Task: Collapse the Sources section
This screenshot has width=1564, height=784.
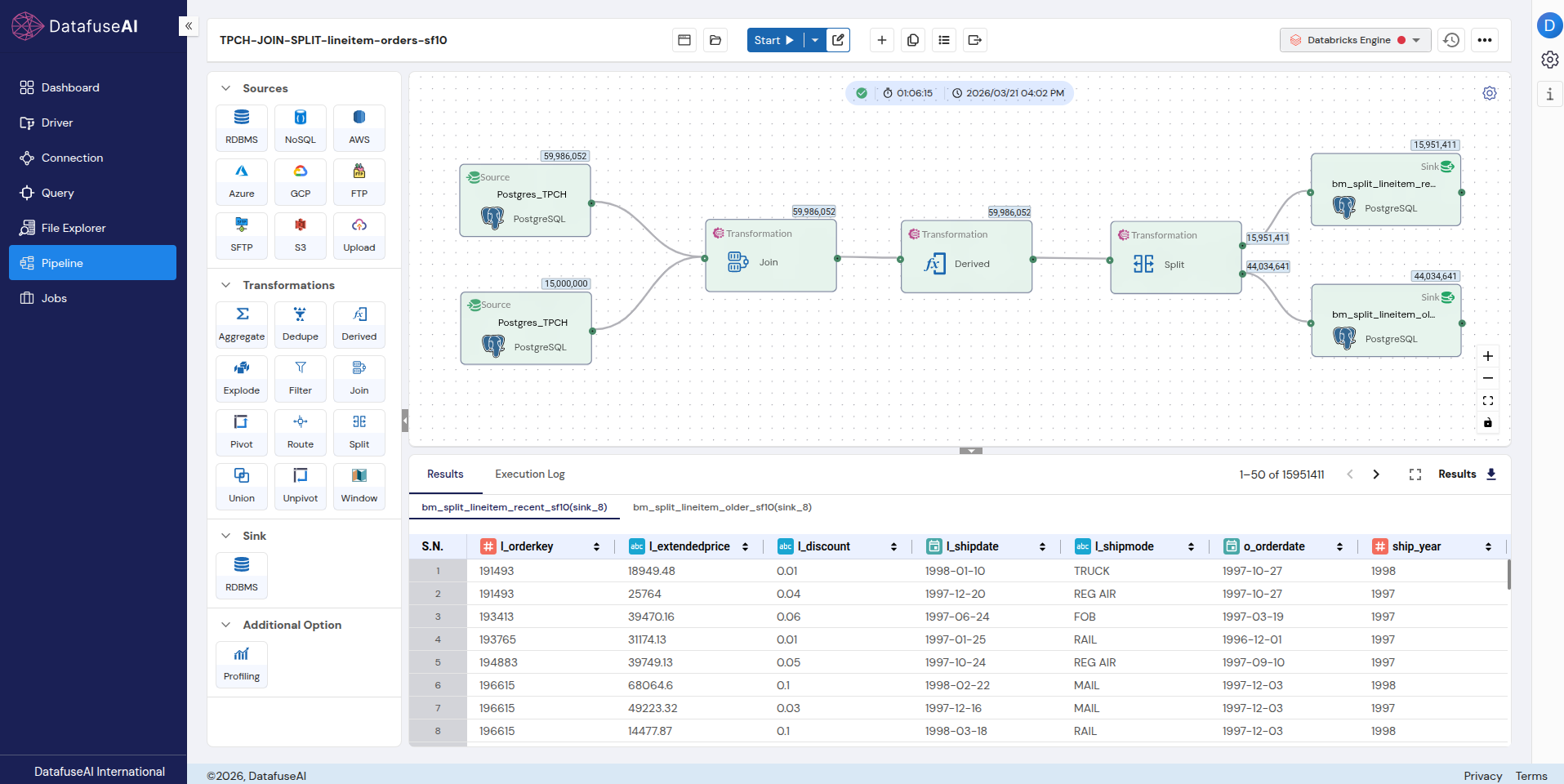Action: point(225,88)
